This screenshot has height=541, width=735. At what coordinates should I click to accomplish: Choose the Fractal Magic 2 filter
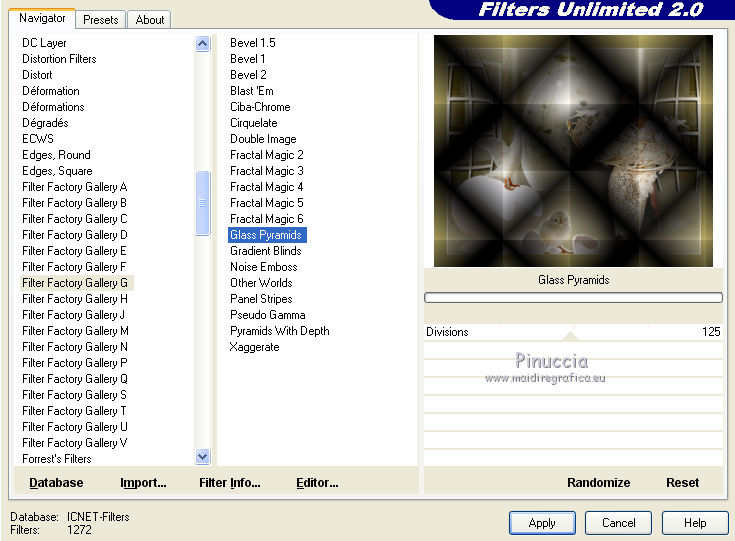click(x=267, y=154)
